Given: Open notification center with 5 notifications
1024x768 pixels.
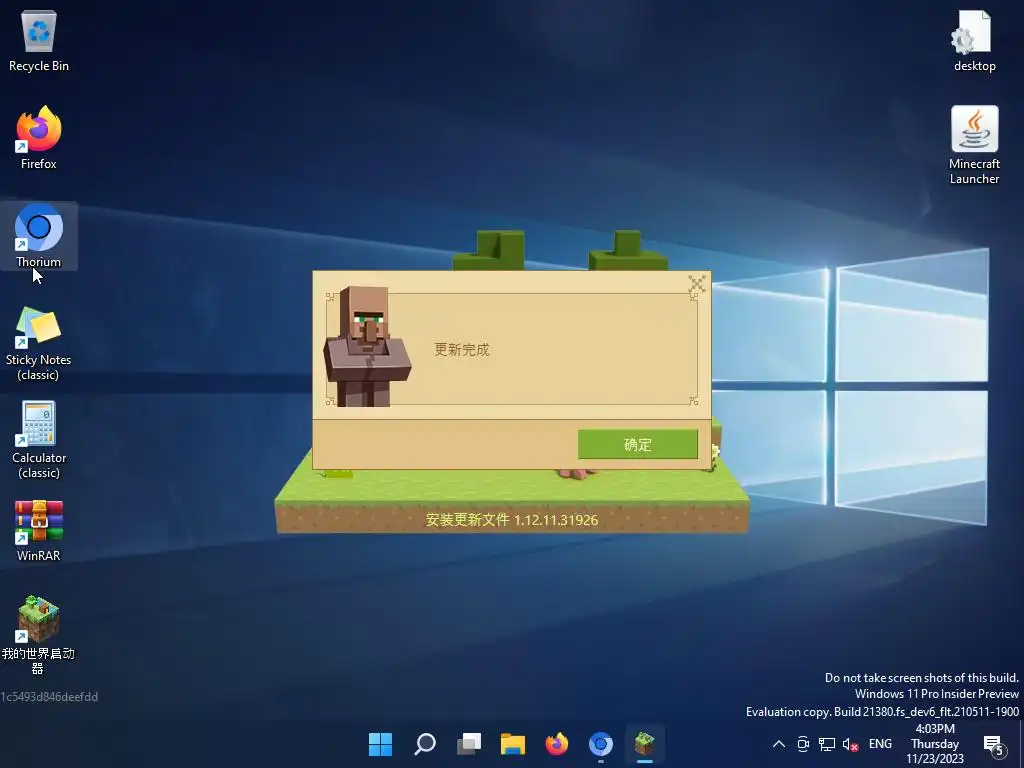Looking at the screenshot, I should (x=994, y=744).
